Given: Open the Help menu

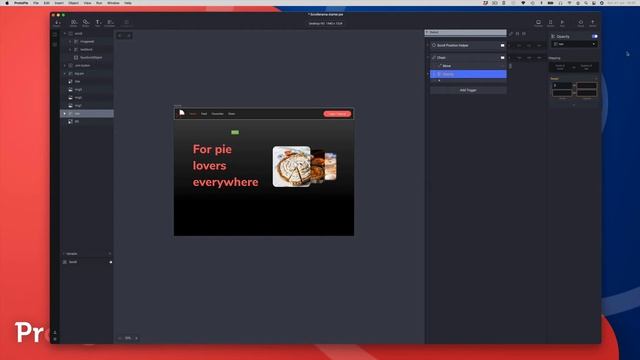Looking at the screenshot, I should tap(128, 3).
